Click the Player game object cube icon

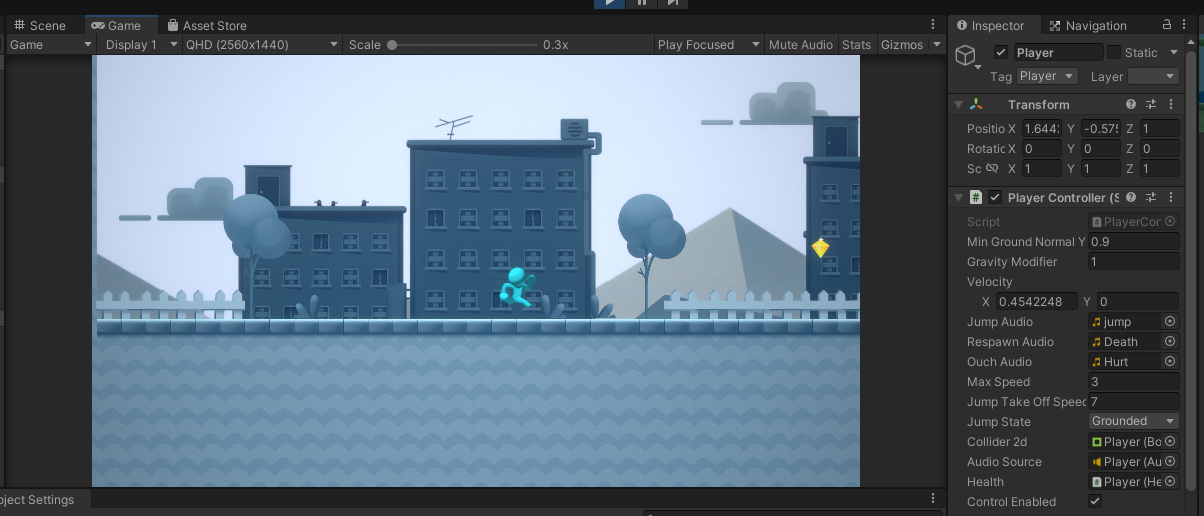coord(966,56)
